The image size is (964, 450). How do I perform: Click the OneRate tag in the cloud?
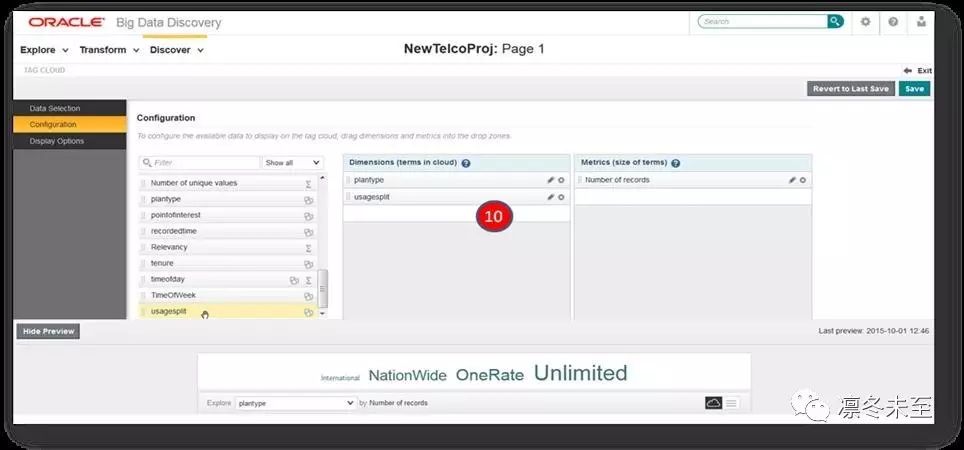(490, 375)
